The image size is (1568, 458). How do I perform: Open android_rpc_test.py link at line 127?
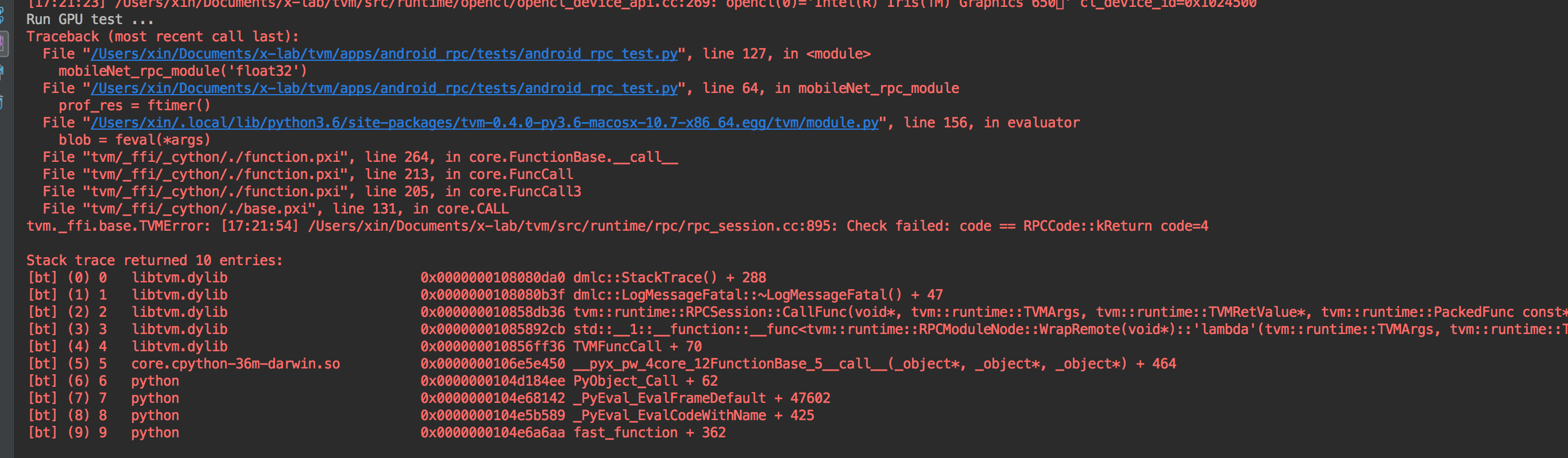coord(384,53)
